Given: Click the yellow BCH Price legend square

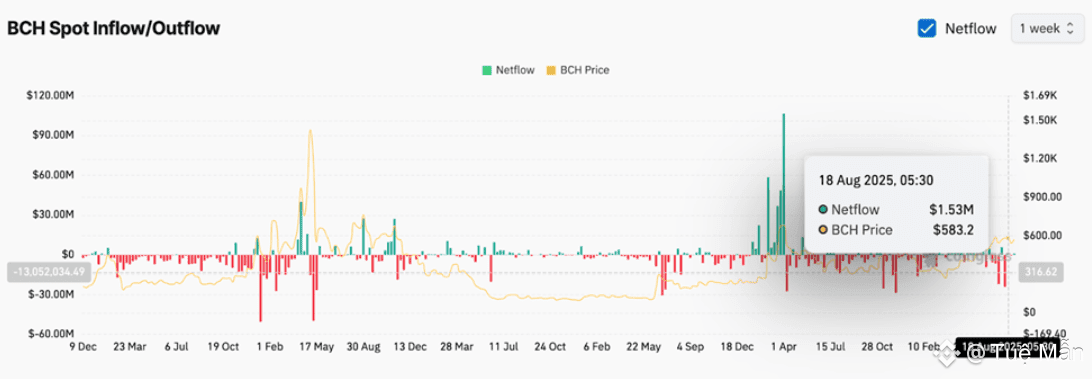Looking at the screenshot, I should click(x=551, y=70).
